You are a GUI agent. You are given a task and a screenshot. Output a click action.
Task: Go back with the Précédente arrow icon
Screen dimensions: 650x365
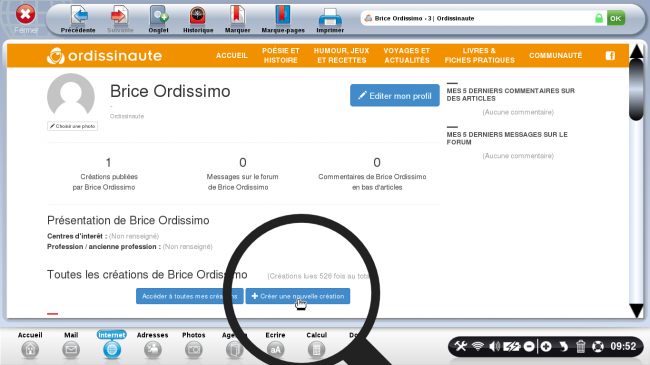click(x=79, y=16)
